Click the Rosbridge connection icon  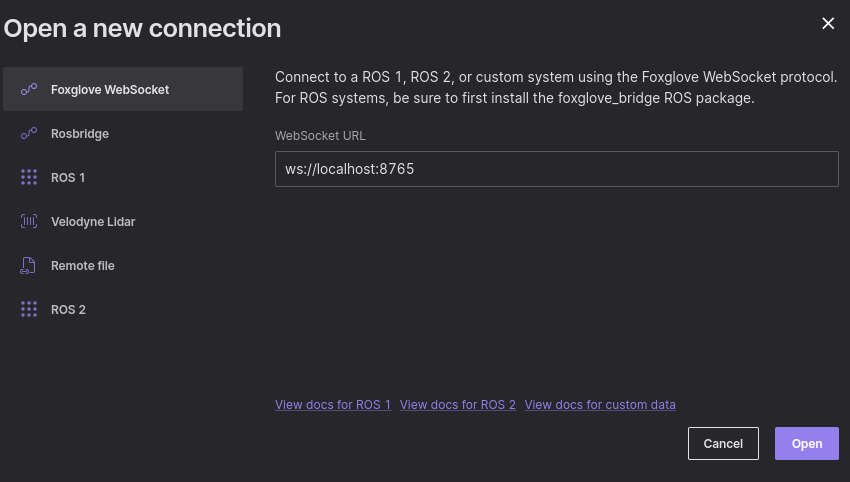click(29, 133)
